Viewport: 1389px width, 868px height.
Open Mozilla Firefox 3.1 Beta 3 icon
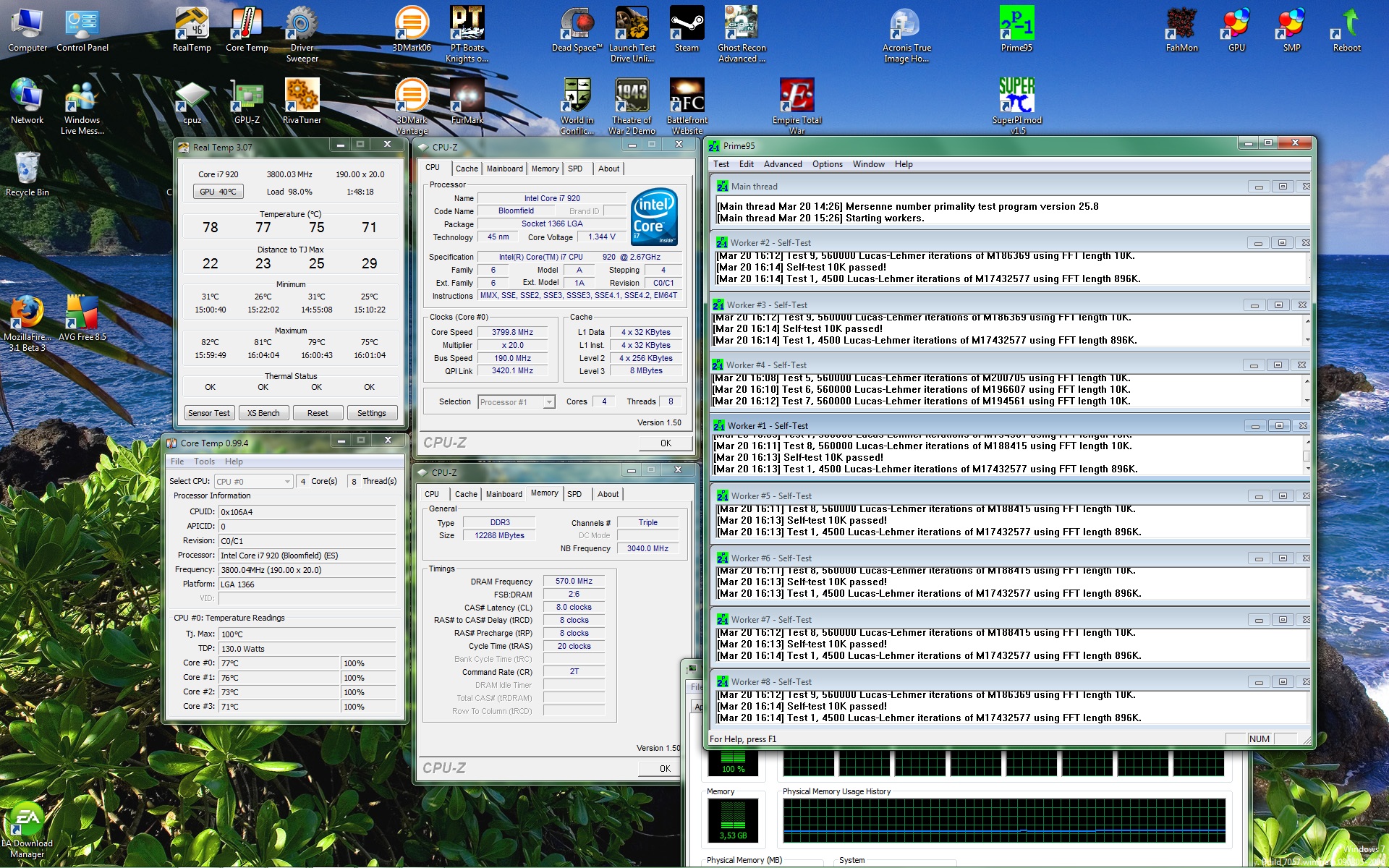point(27,323)
